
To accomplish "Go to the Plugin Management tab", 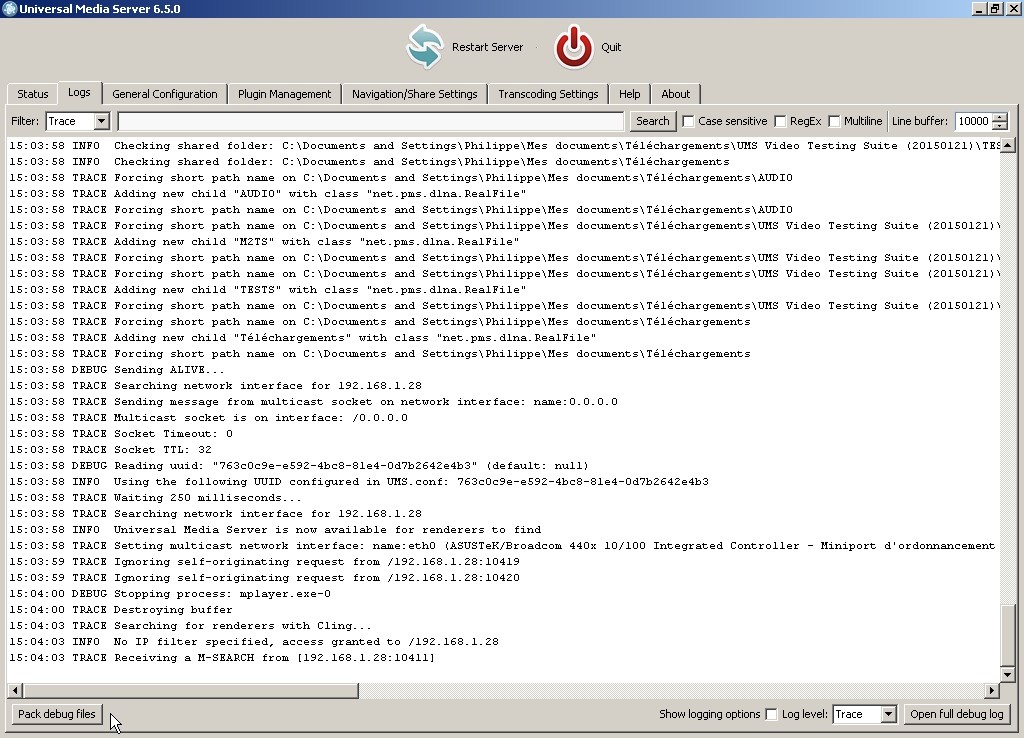I will [284, 94].
